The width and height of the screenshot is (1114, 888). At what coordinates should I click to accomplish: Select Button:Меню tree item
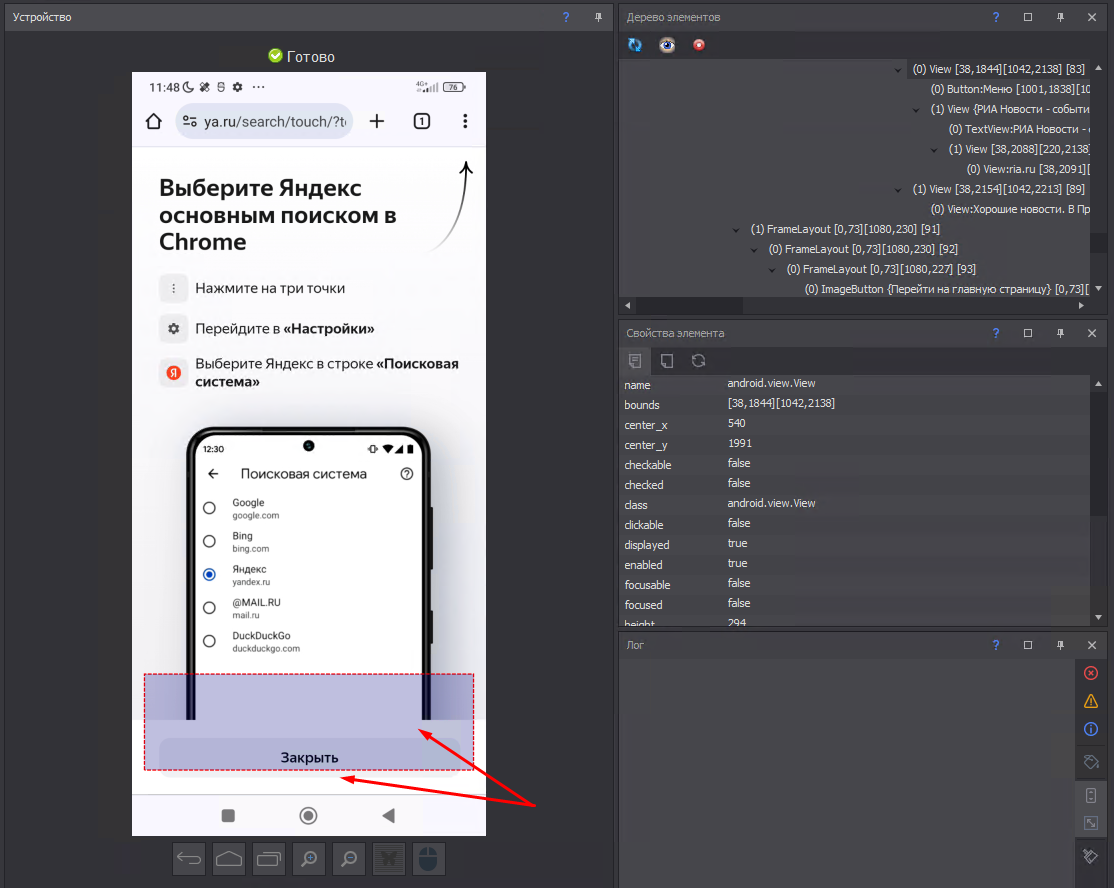pos(1010,90)
